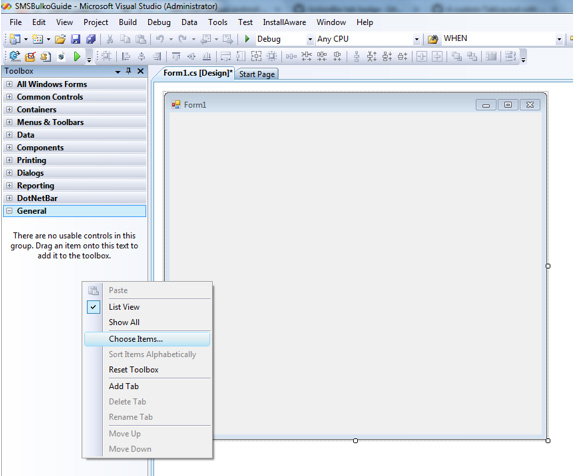Open the New Project icon dropdown arrow
This screenshot has height=476, width=574.
pos(26,39)
